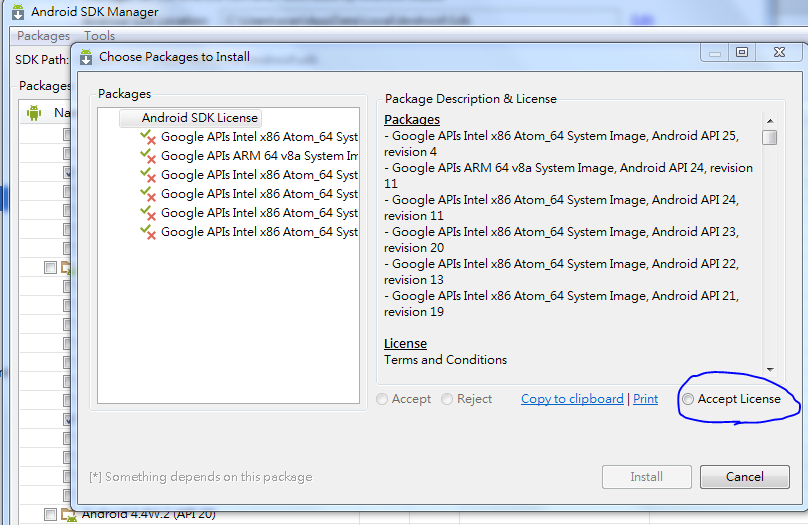Maximize the Choose Packages dialog
The image size is (808, 525).
[742, 52]
